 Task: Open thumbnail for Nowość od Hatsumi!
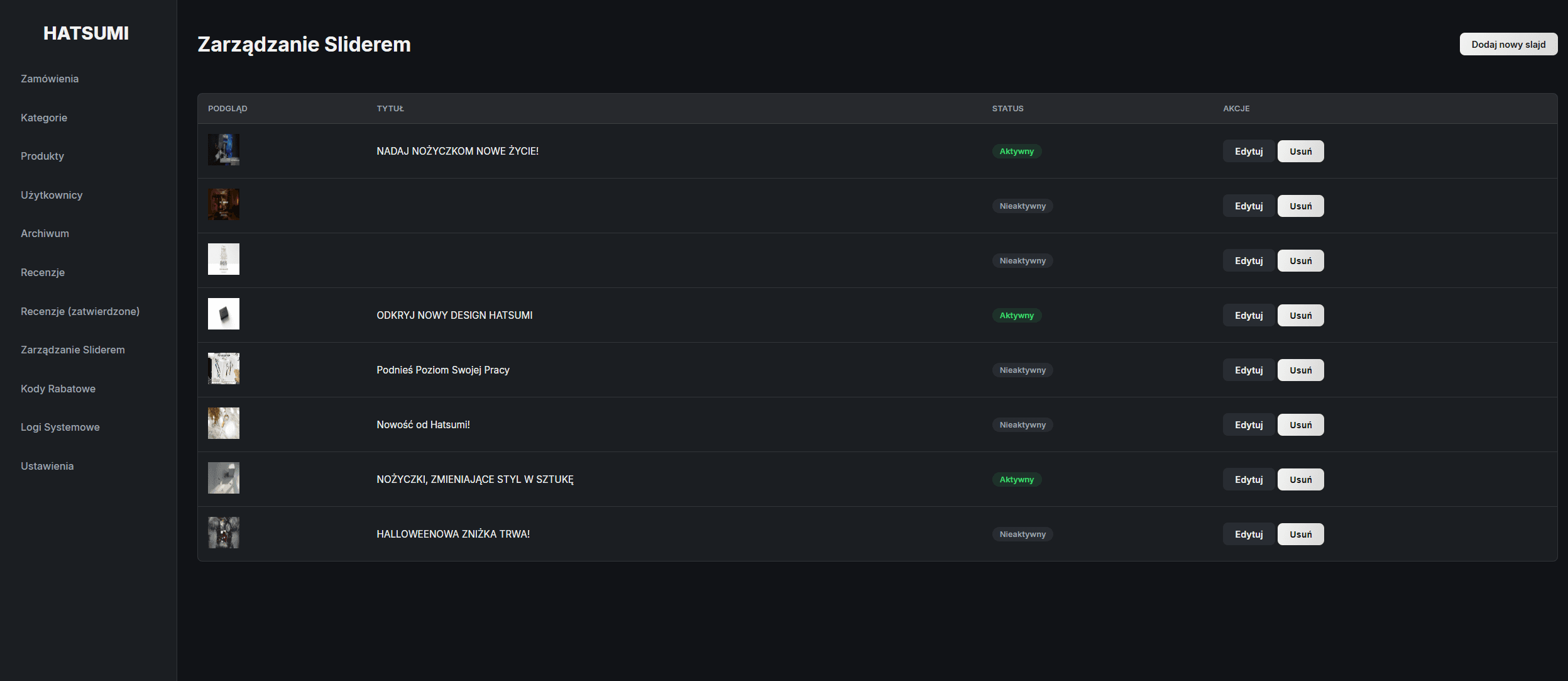tap(224, 423)
